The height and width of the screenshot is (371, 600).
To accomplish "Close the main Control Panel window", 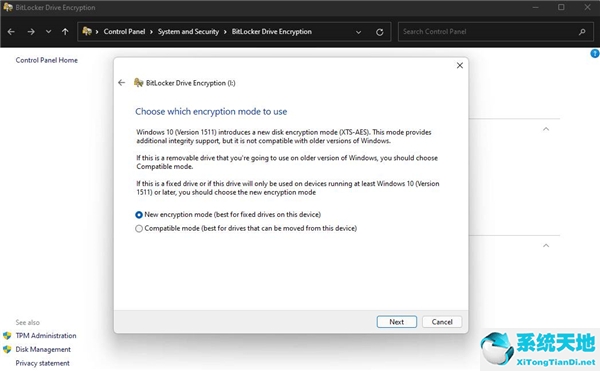I will coord(587,7).
